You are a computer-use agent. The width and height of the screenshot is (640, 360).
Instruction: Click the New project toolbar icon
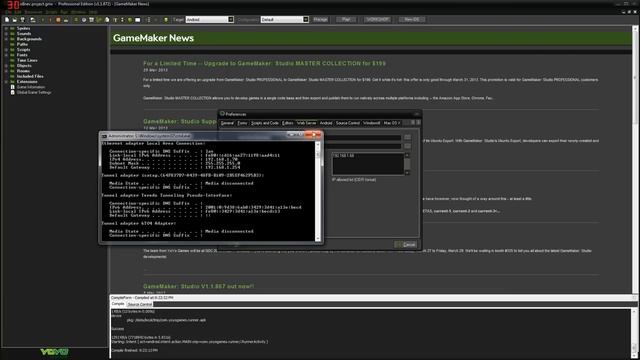click(7, 20)
